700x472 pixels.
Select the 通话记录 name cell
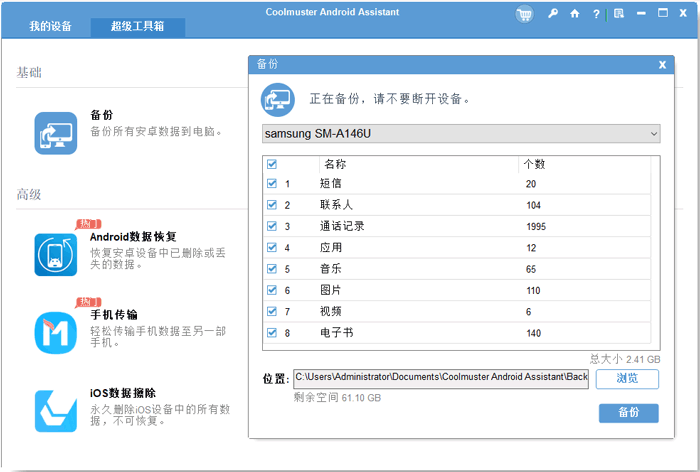(x=342, y=226)
